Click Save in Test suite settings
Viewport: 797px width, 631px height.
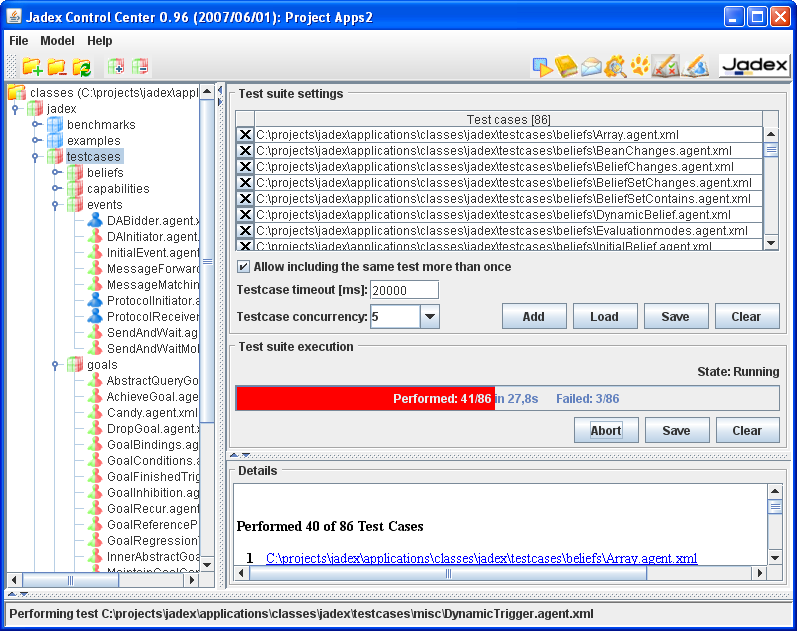(676, 316)
